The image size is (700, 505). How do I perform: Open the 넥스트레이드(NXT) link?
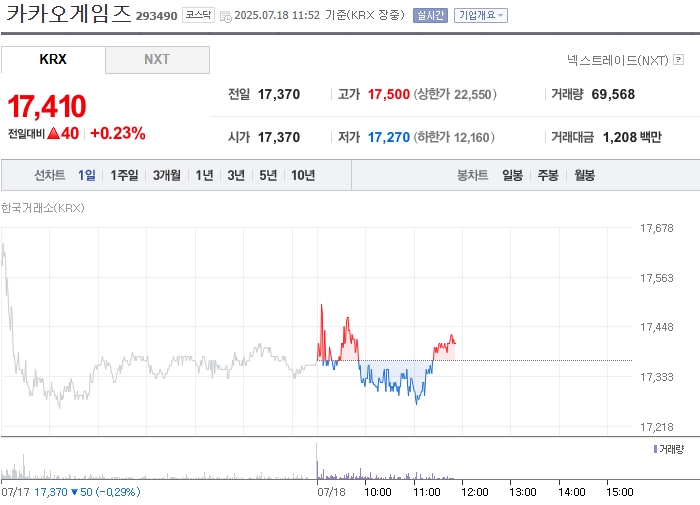click(618, 60)
